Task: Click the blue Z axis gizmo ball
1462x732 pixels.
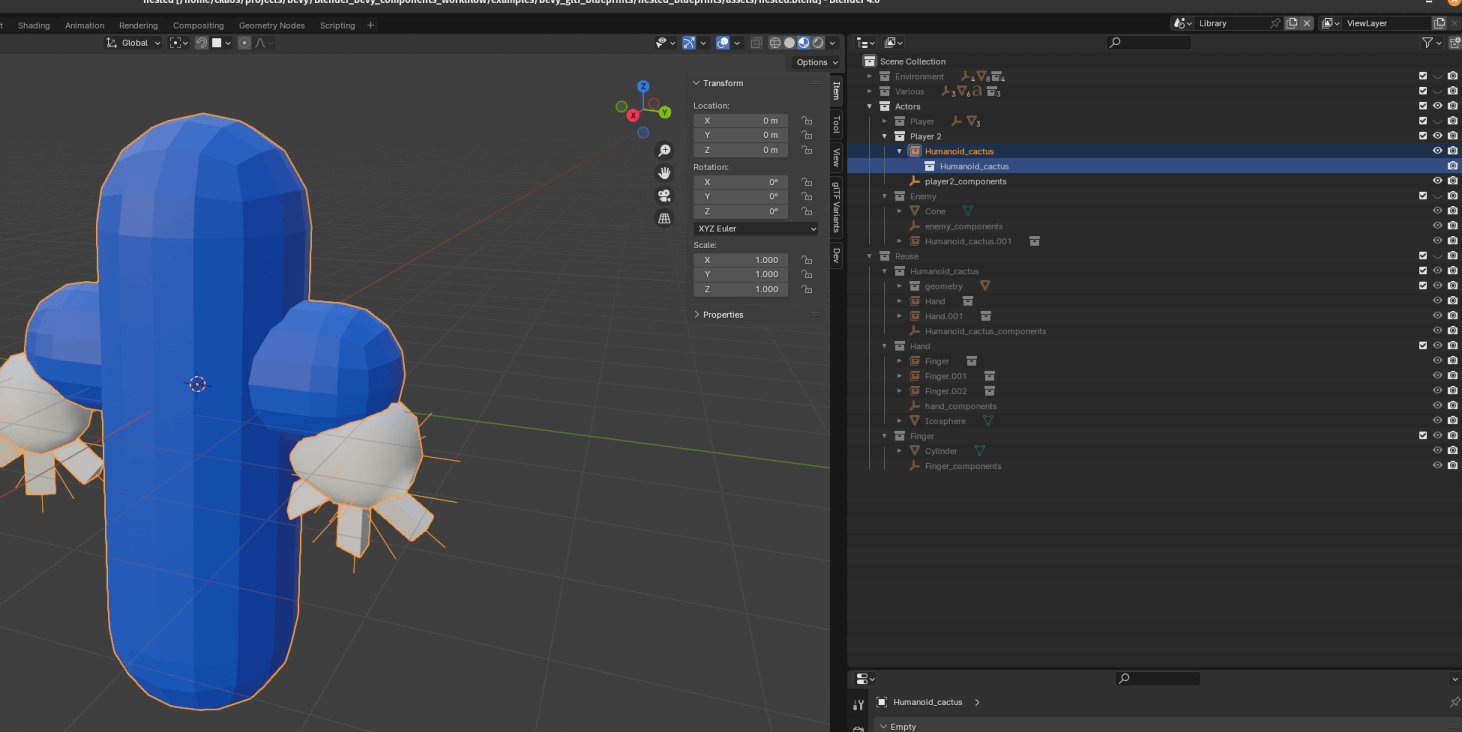Action: [643, 87]
